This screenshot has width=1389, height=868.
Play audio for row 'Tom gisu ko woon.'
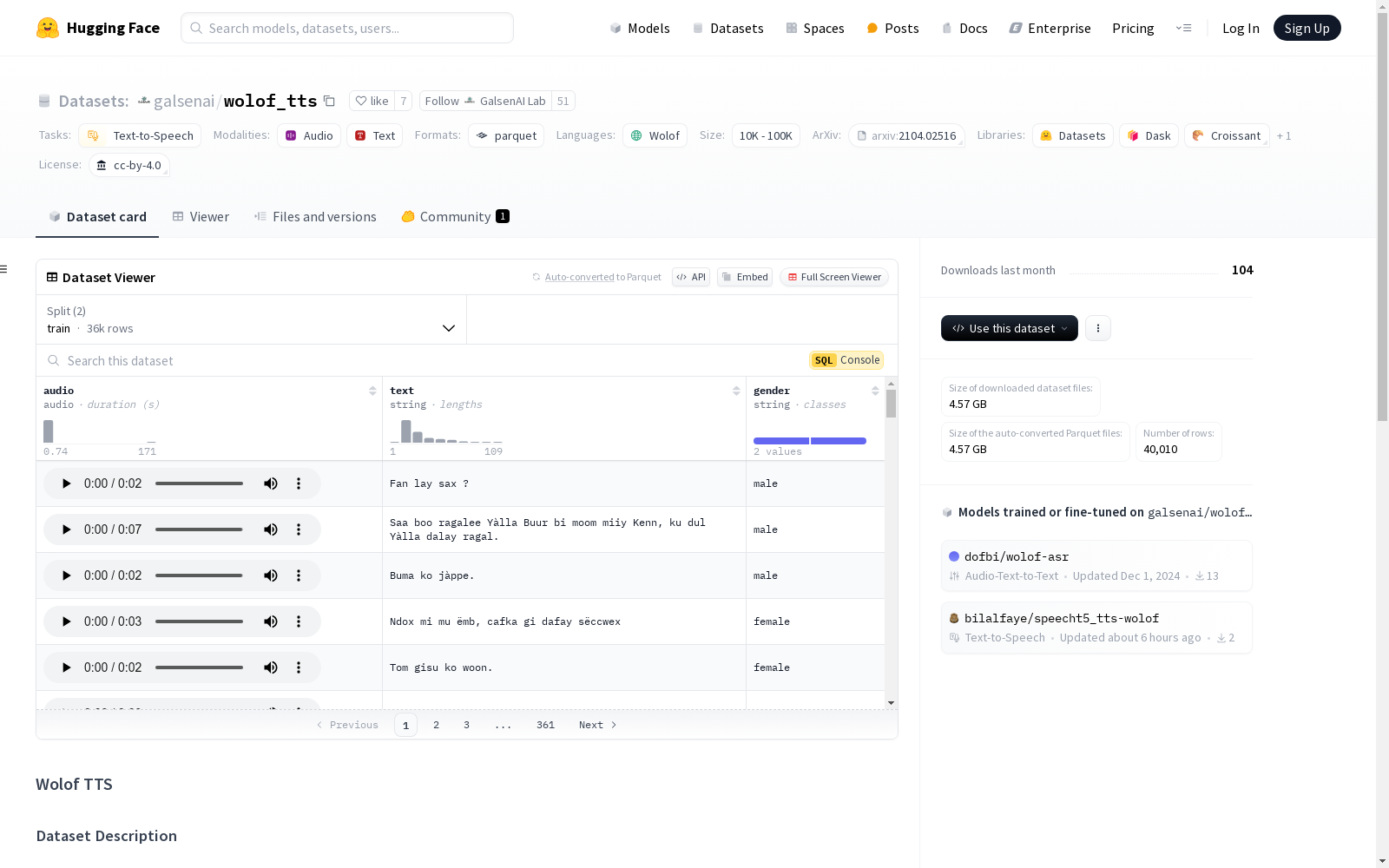point(66,667)
